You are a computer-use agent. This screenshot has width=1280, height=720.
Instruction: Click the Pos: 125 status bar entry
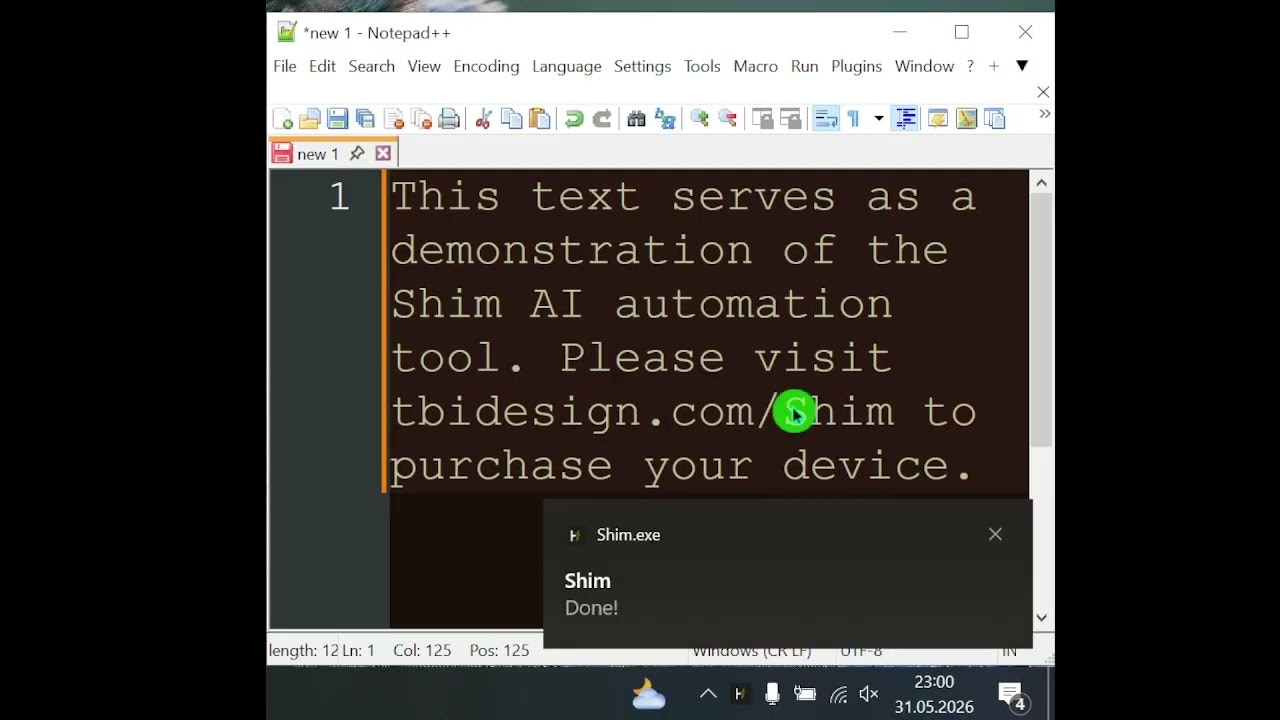[x=499, y=650]
